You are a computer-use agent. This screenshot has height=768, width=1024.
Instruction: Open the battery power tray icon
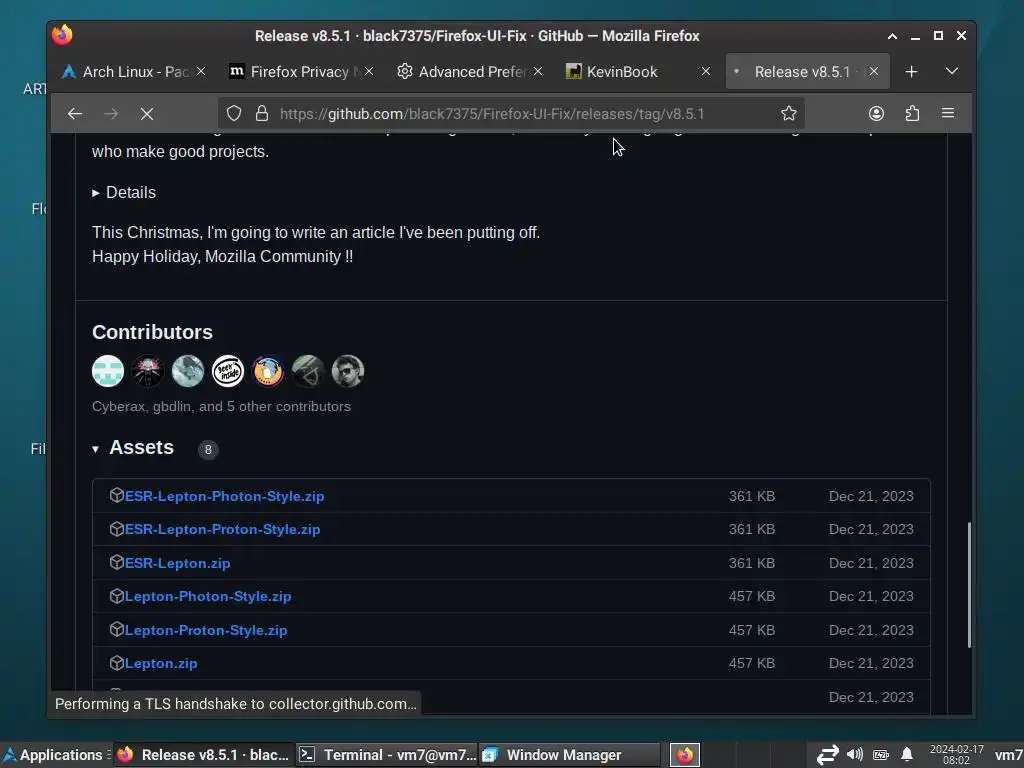(881, 755)
